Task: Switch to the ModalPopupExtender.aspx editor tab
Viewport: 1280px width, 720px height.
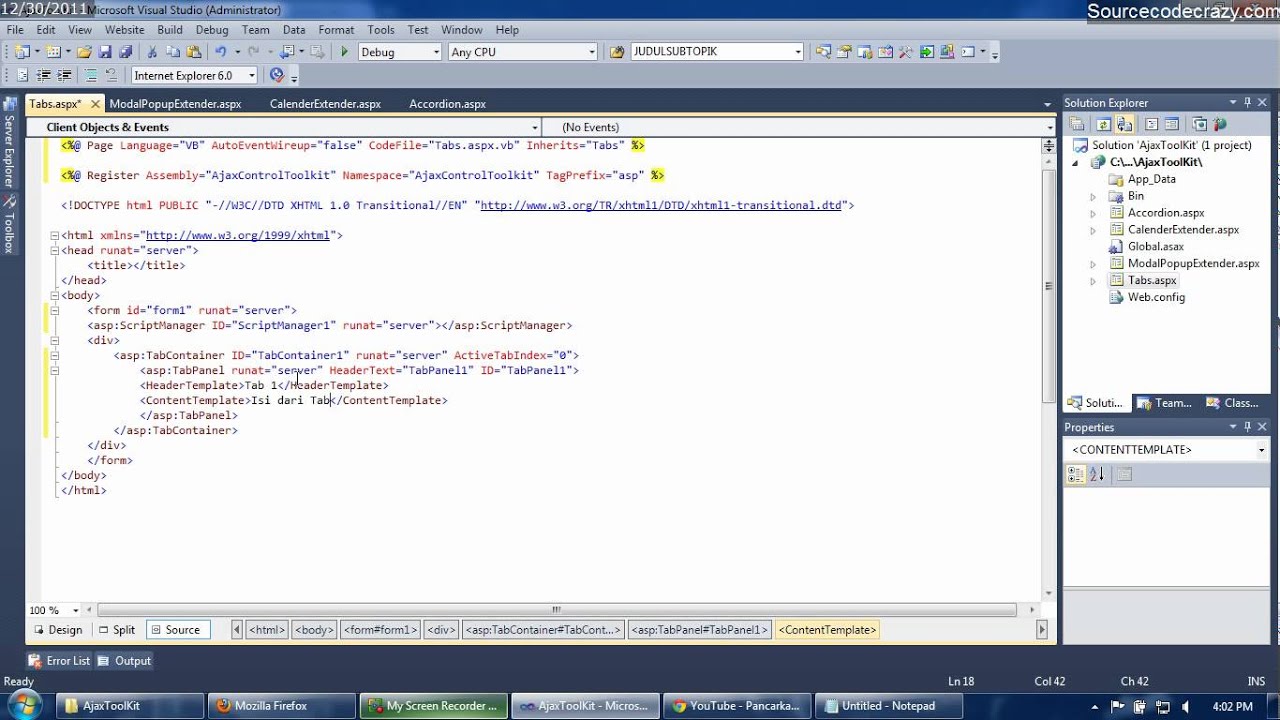Action: click(175, 104)
